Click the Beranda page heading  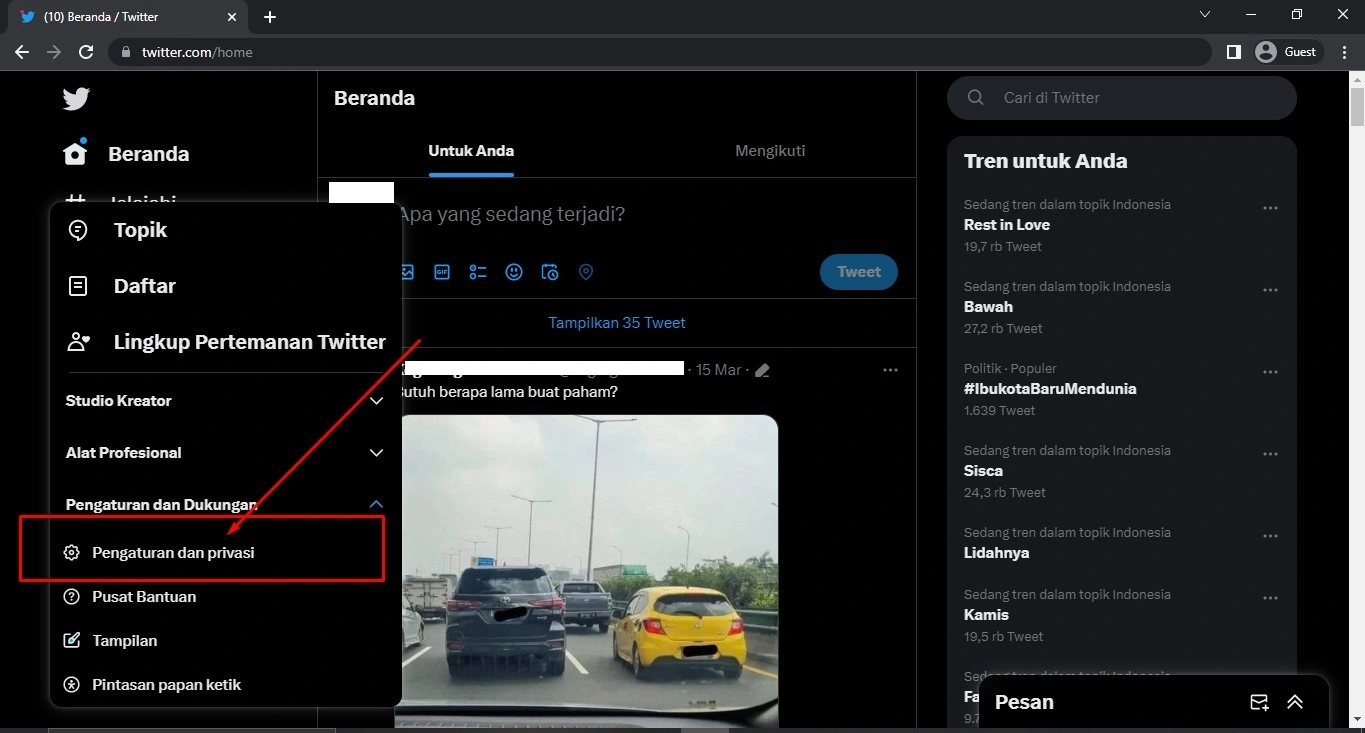[x=374, y=98]
